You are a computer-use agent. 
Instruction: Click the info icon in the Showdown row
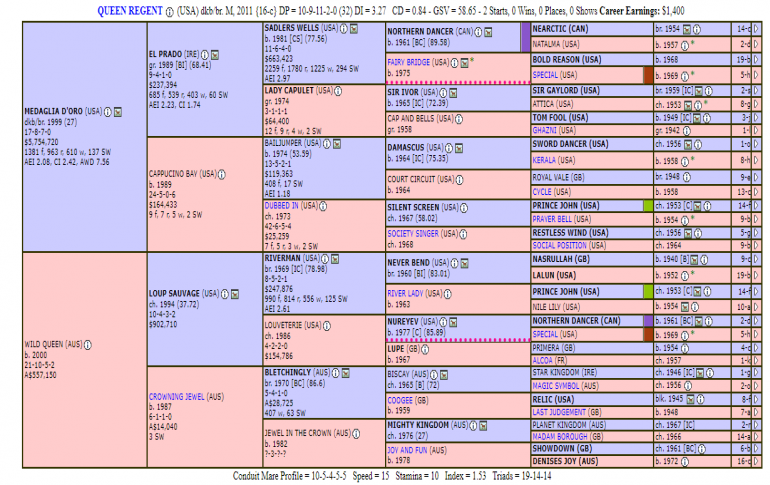[702, 449]
